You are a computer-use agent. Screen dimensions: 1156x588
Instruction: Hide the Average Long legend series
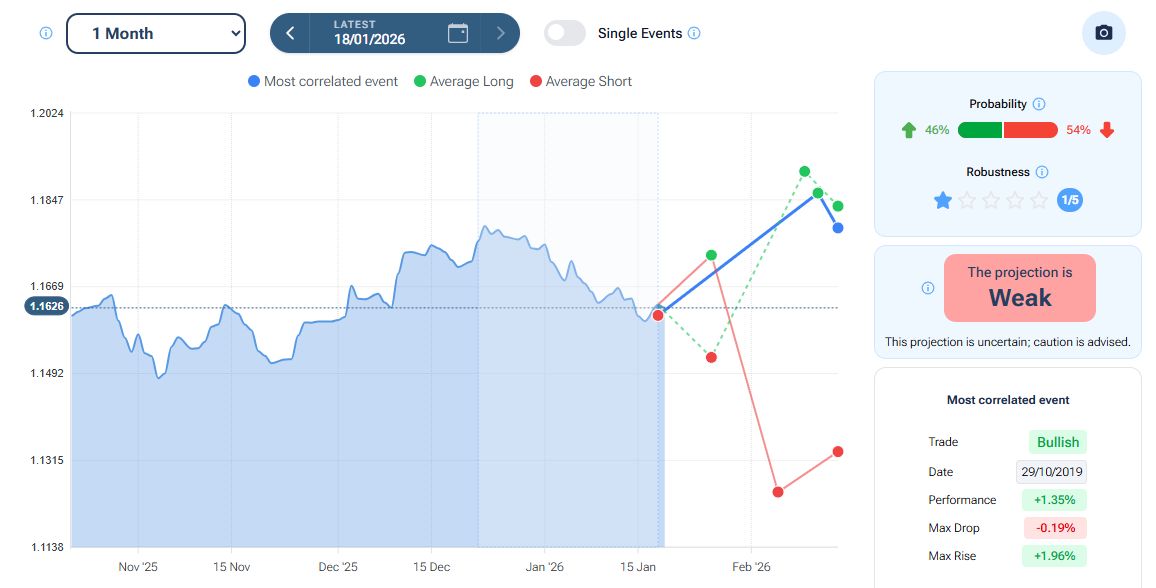click(463, 81)
